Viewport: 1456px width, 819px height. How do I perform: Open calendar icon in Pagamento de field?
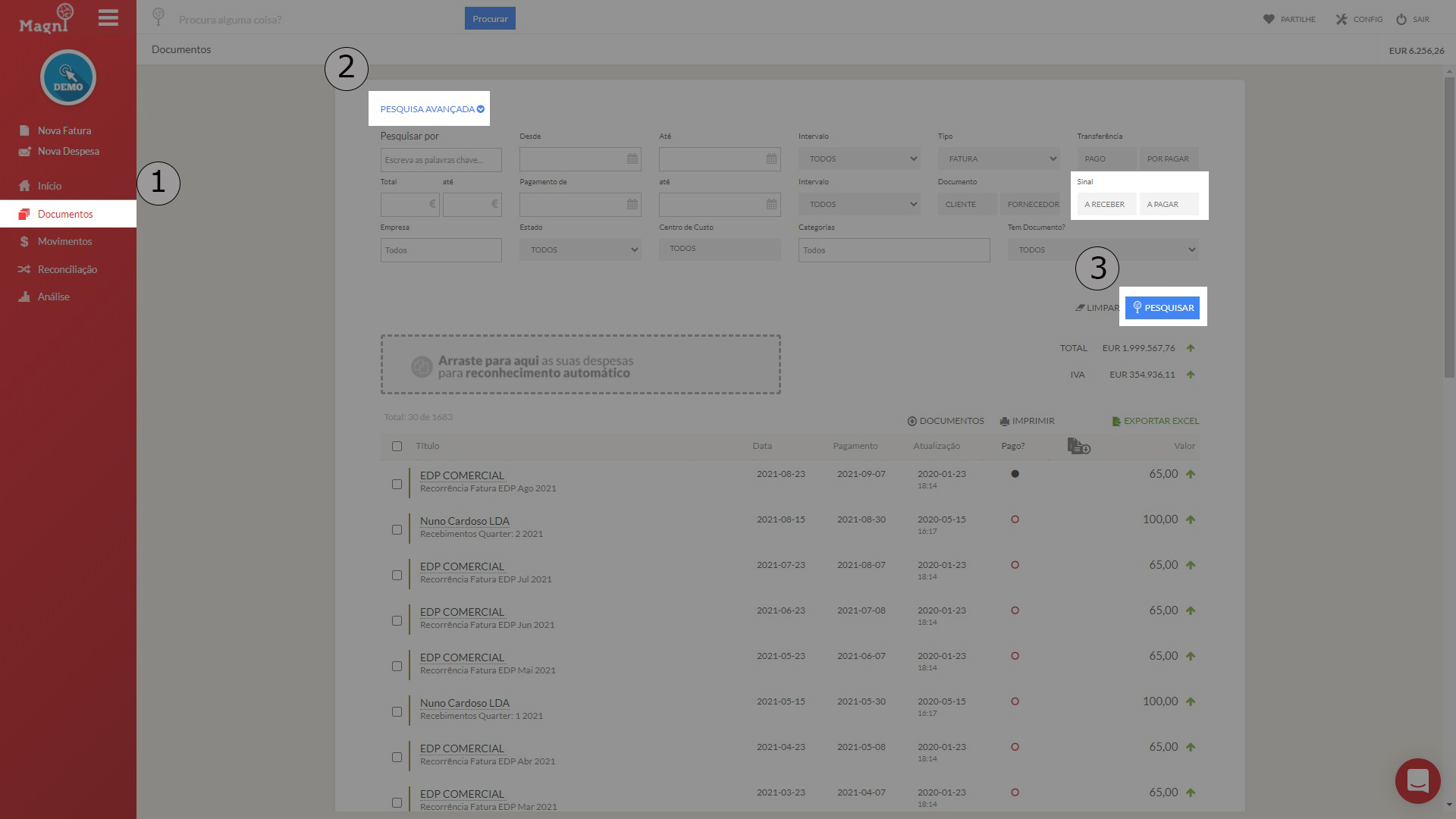click(x=632, y=205)
